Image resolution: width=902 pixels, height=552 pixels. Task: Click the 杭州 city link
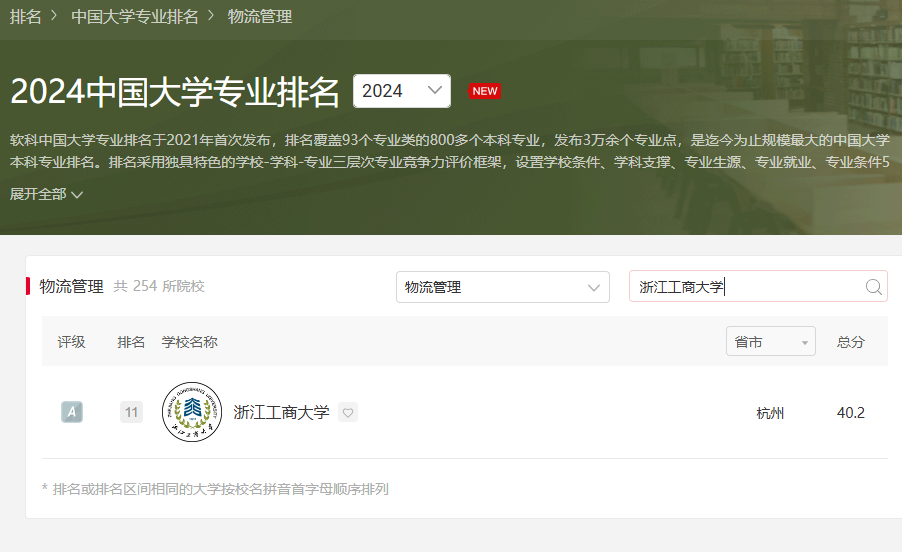[x=770, y=413]
